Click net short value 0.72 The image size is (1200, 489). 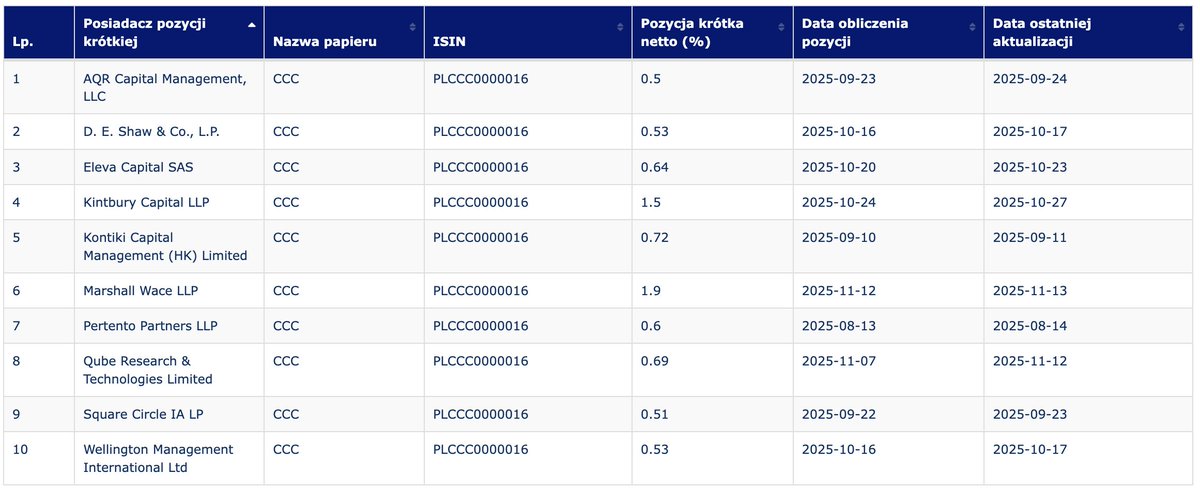coord(655,237)
